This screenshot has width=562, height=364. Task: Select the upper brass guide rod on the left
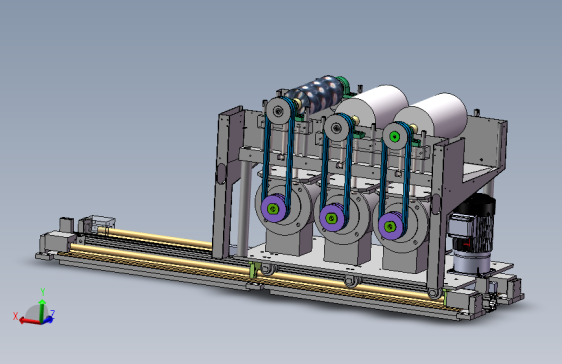(155, 238)
